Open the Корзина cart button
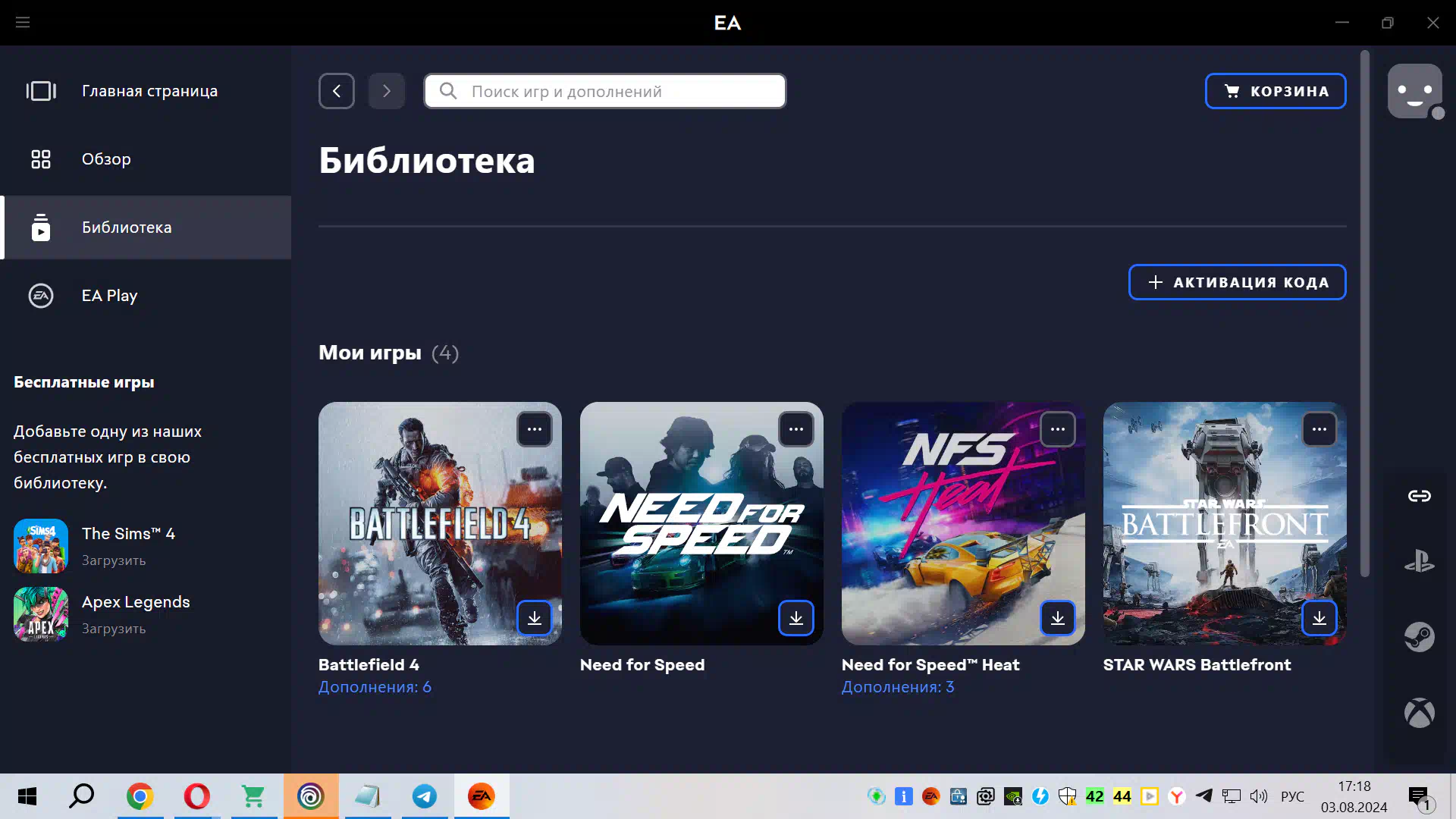1456x819 pixels. pos(1275,91)
